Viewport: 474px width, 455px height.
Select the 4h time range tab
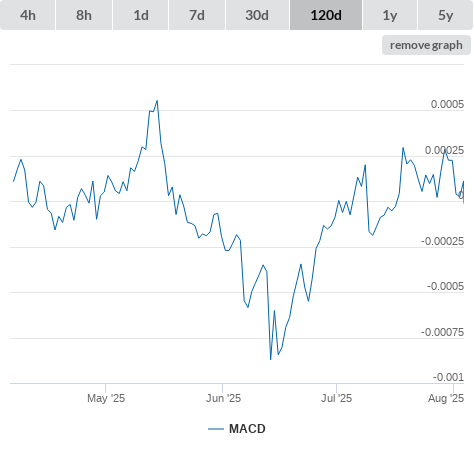[x=28, y=15]
